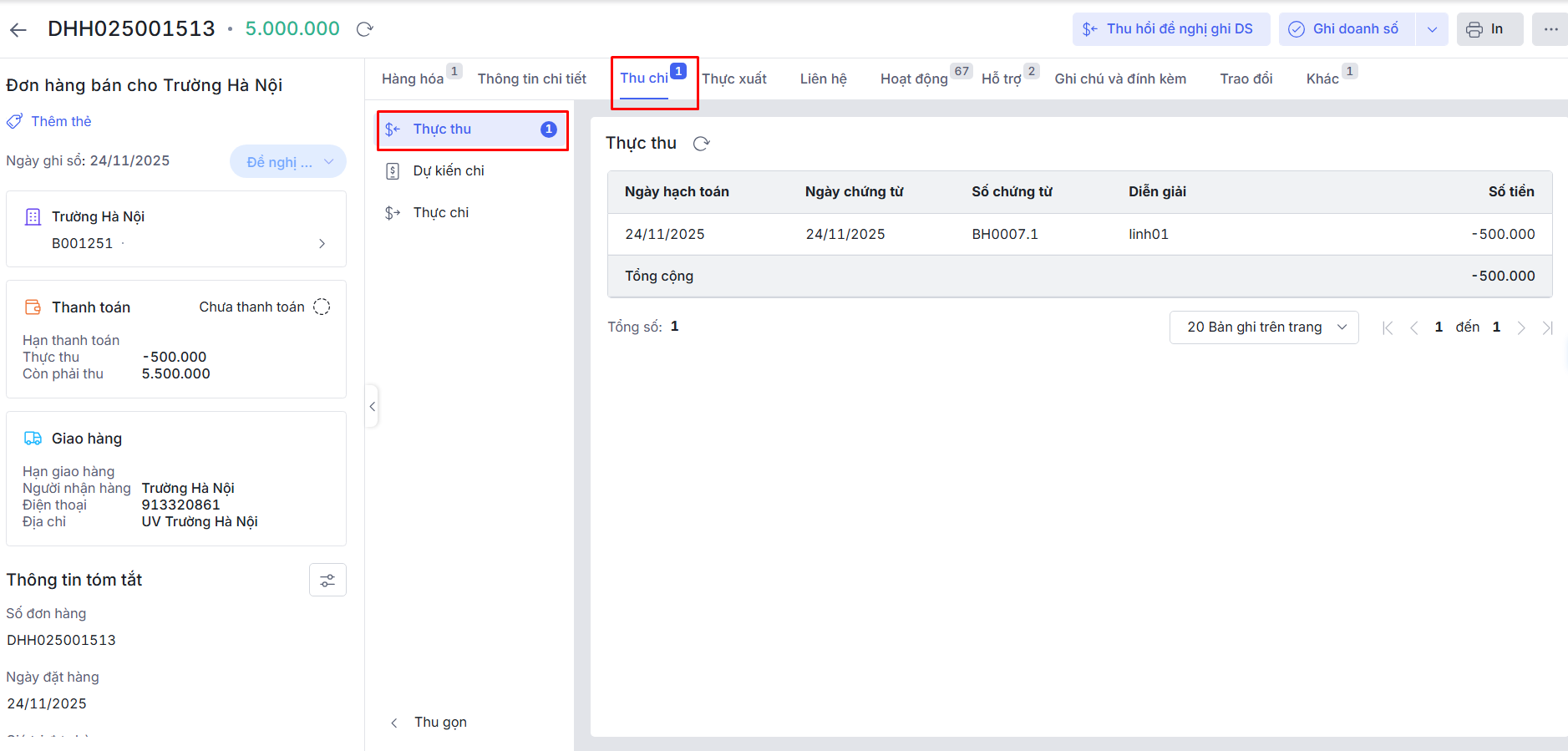Image resolution: width=1568 pixels, height=751 pixels.
Task: Open summary info settings icon
Action: pyautogui.click(x=327, y=581)
